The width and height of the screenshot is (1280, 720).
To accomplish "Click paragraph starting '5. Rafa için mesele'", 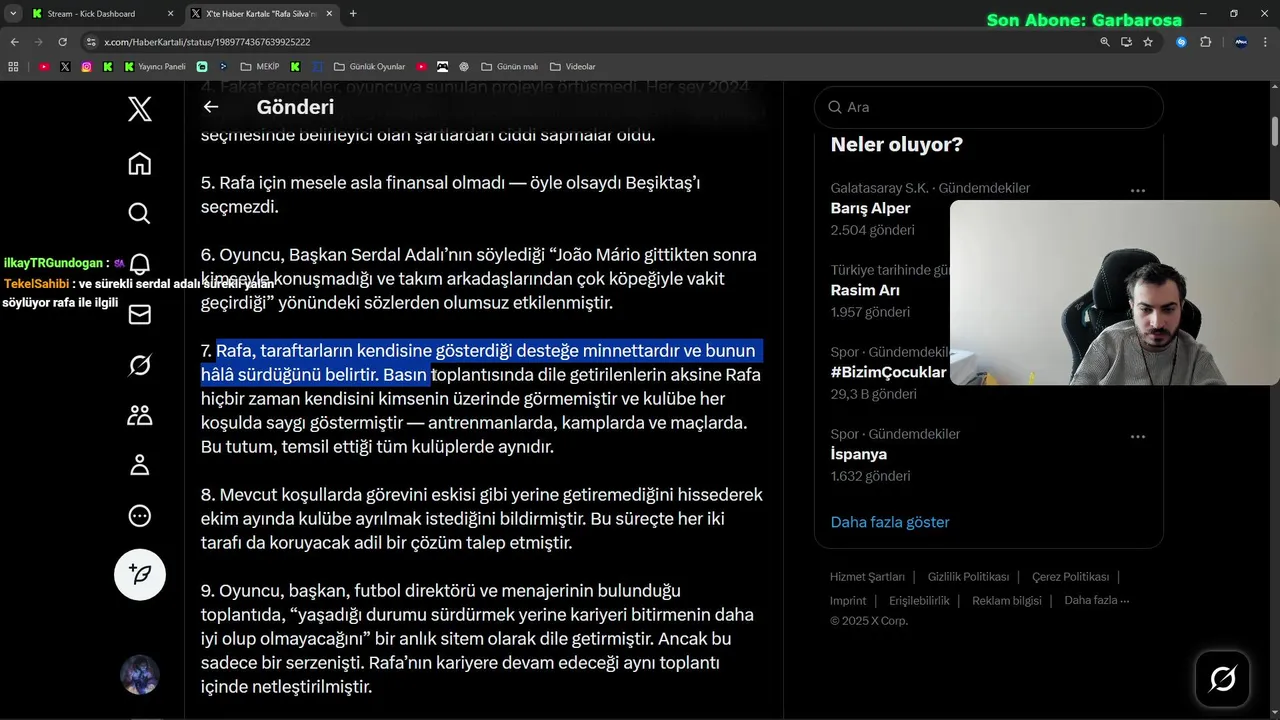I will tap(450, 195).
